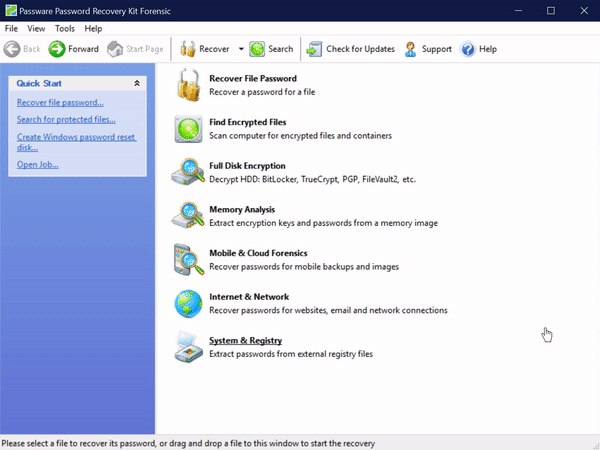600x450 pixels.
Task: Click the Mobile & Cloud Forensics phone icon
Action: (x=188, y=259)
